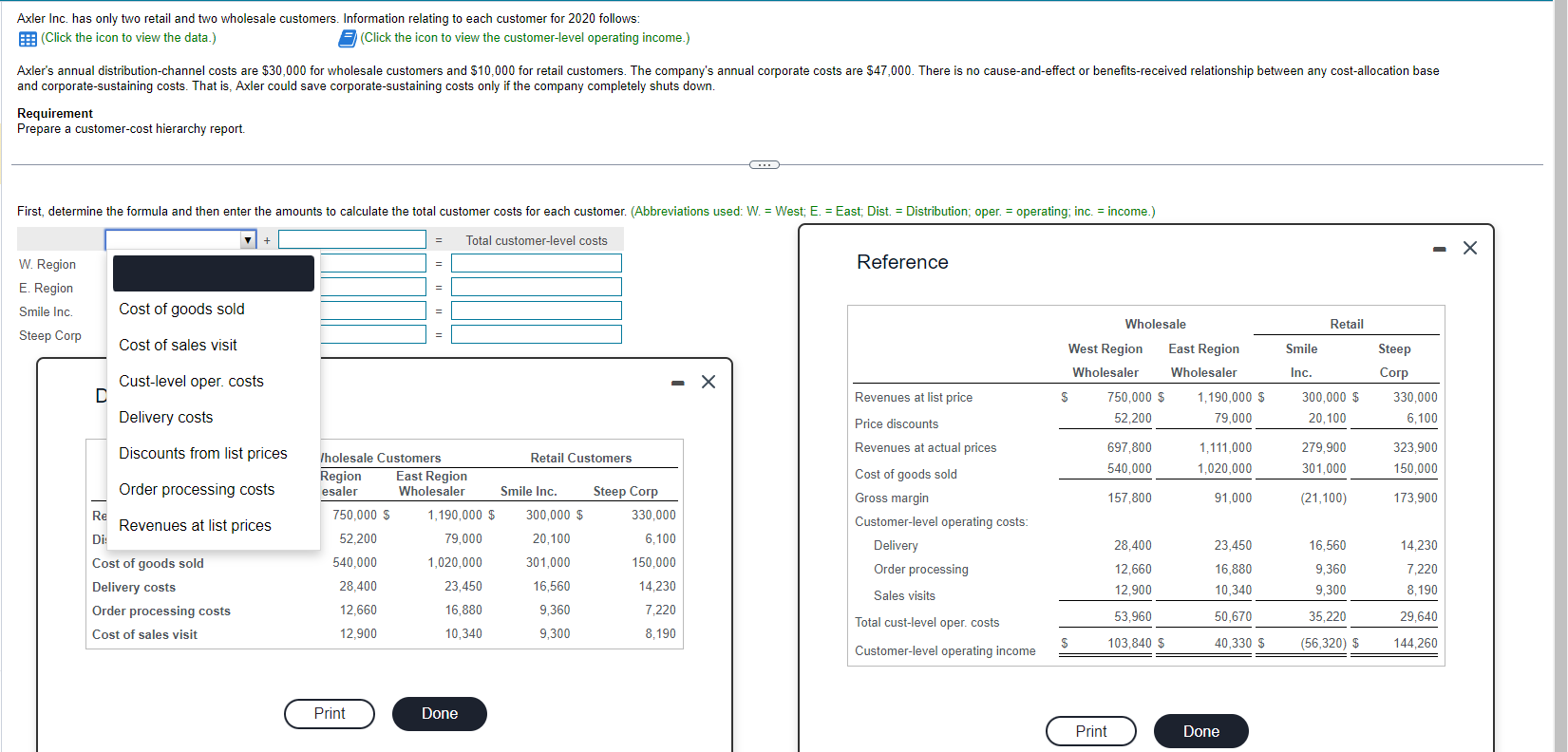This screenshot has height=752, width=1568.
Task: Click Smile Inc. total customer-level costs field
Action: pyautogui.click(x=537, y=310)
